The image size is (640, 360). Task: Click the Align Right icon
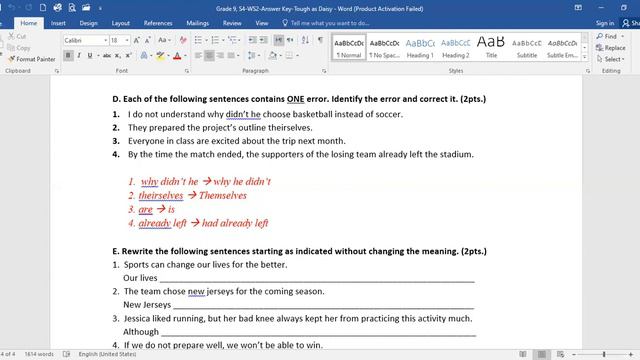(220, 55)
